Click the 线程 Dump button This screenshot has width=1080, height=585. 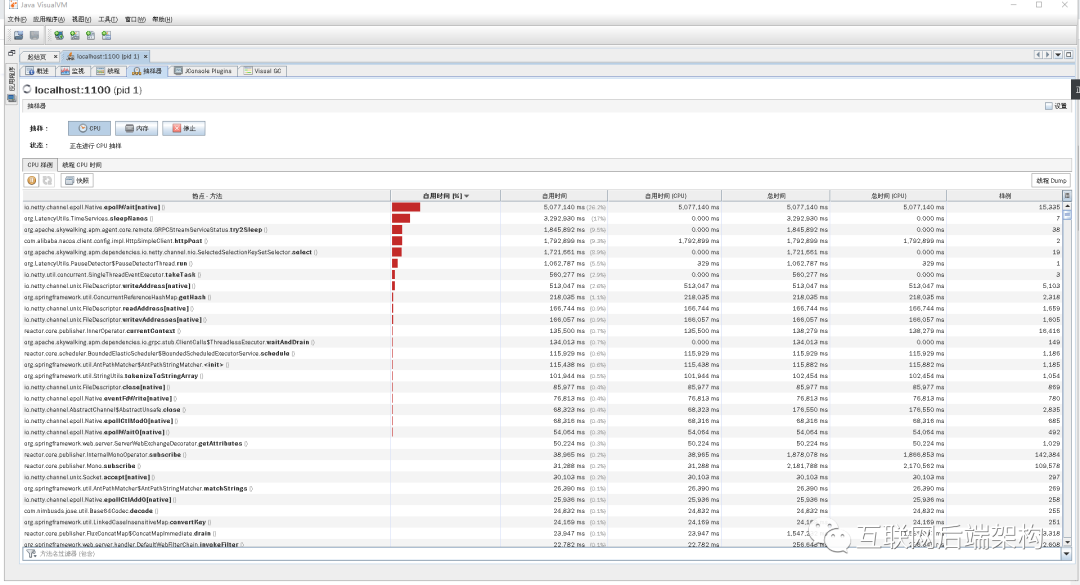1051,181
